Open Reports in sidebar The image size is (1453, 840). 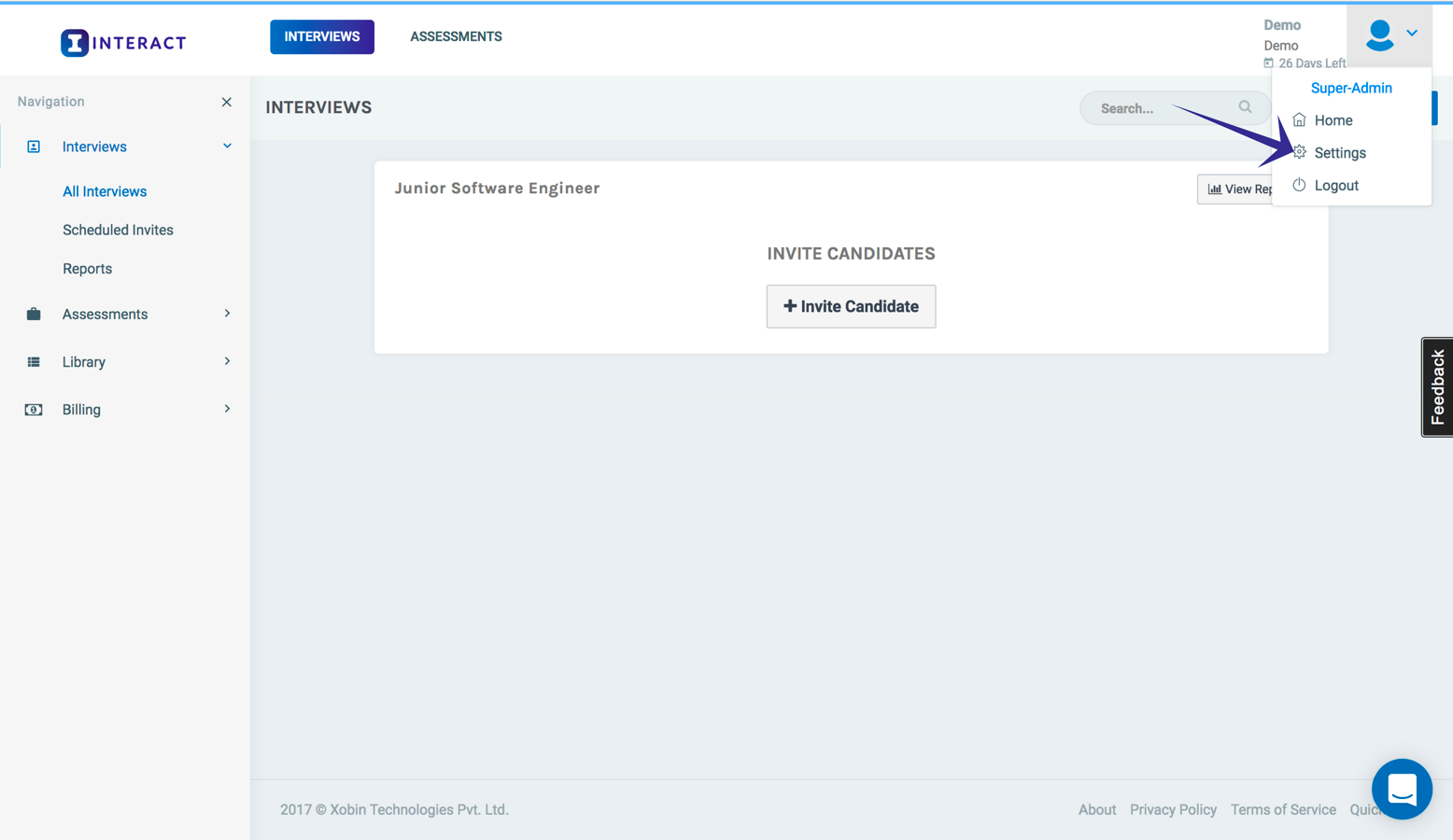pos(87,268)
